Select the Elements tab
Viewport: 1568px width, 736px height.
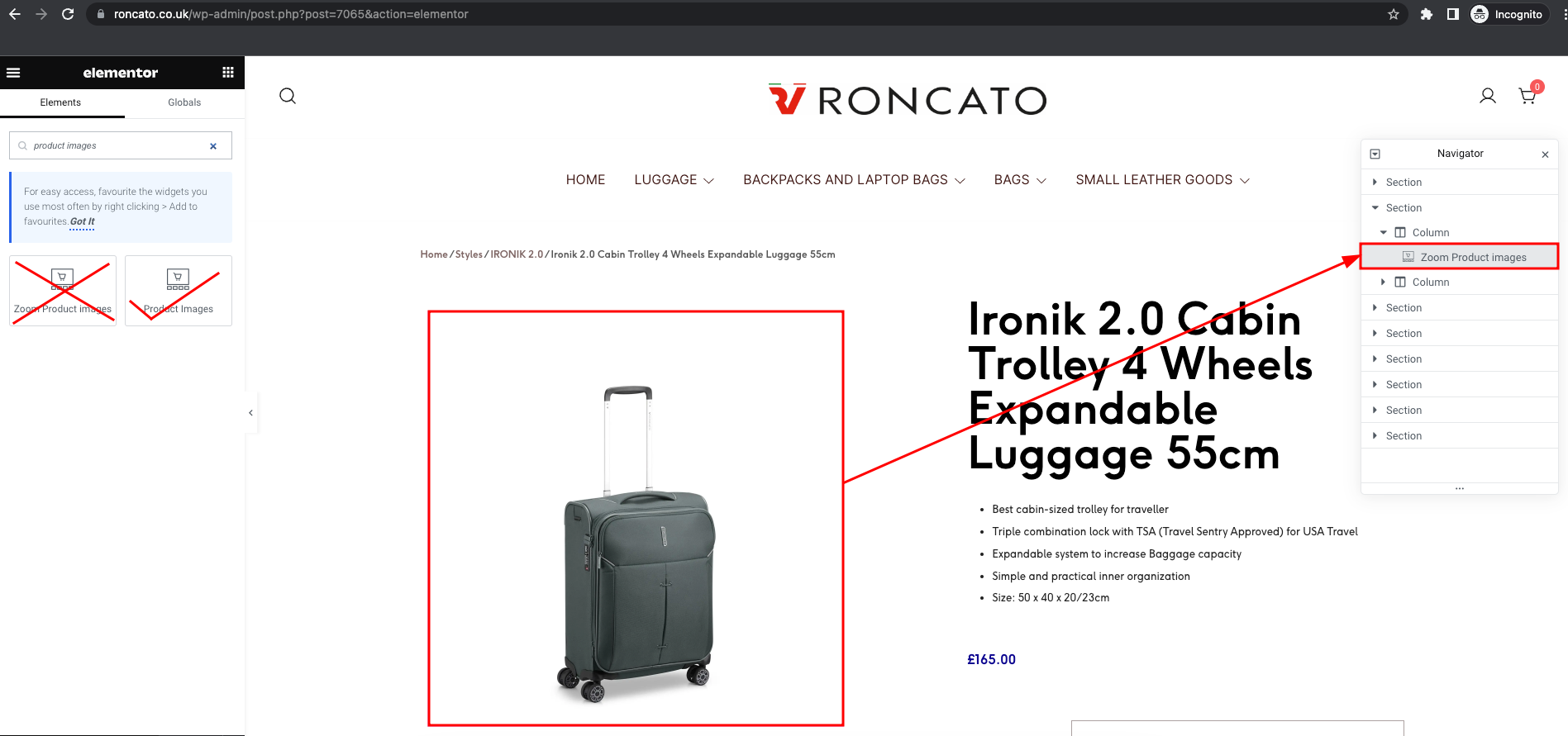60,102
